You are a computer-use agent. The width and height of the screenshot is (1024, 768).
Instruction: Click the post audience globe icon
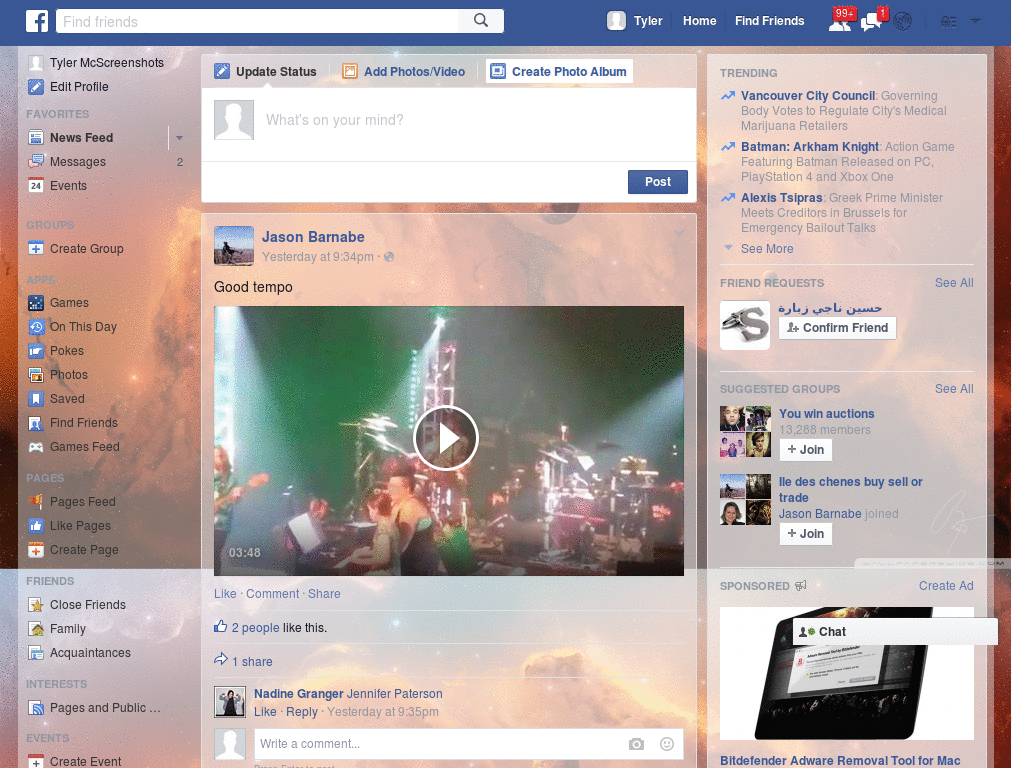point(389,257)
